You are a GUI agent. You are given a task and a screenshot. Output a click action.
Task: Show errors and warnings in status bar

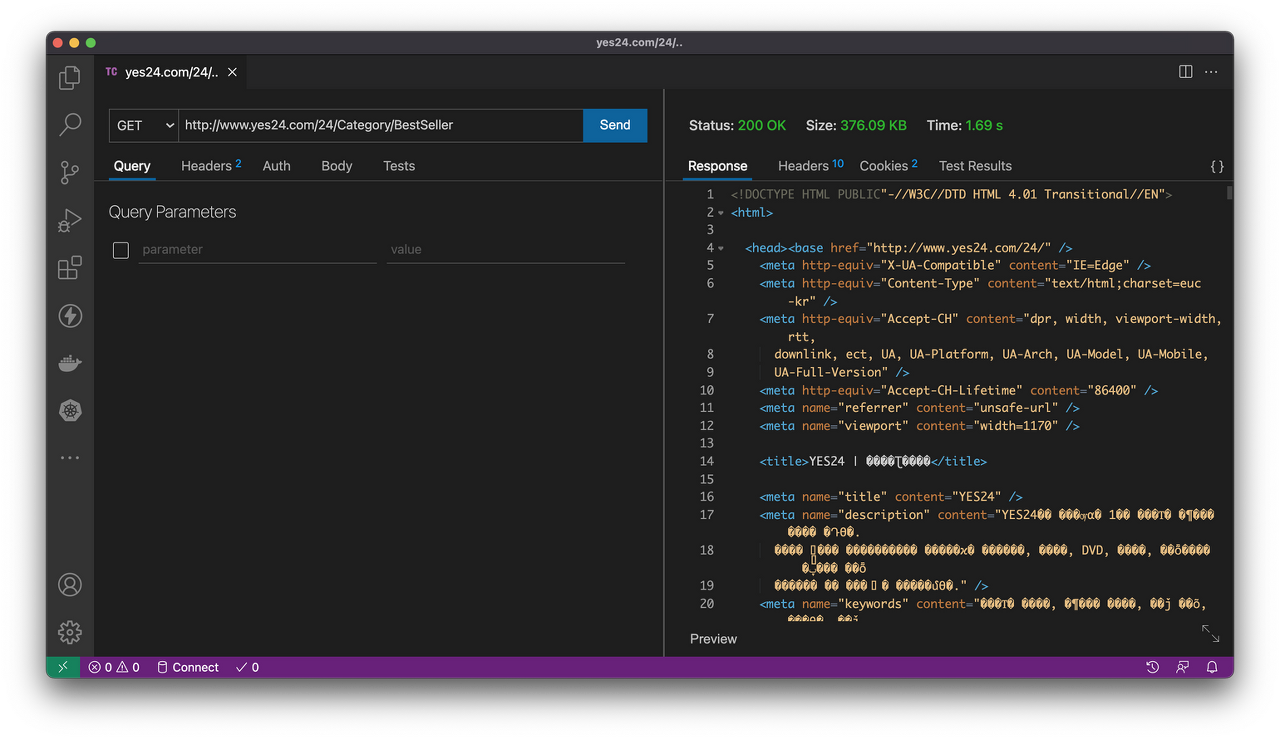click(x=114, y=667)
